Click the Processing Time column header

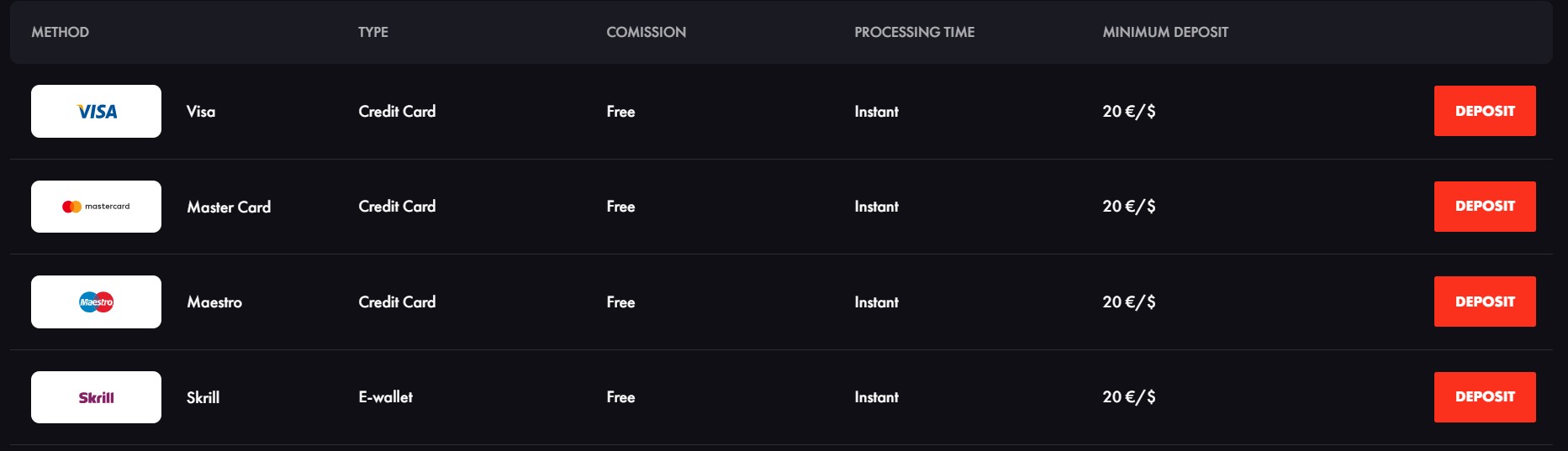pyautogui.click(x=914, y=32)
